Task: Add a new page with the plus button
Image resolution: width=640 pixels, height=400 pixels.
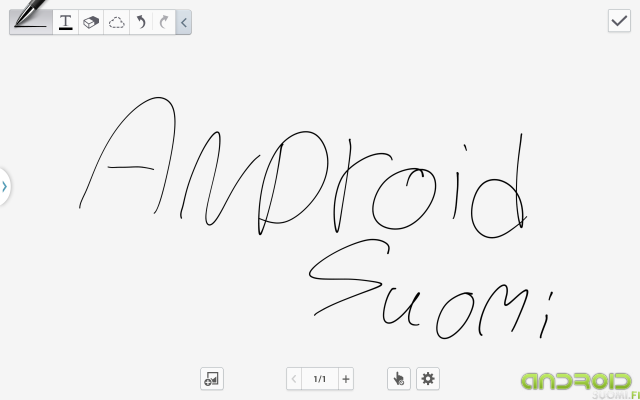Action: point(346,379)
